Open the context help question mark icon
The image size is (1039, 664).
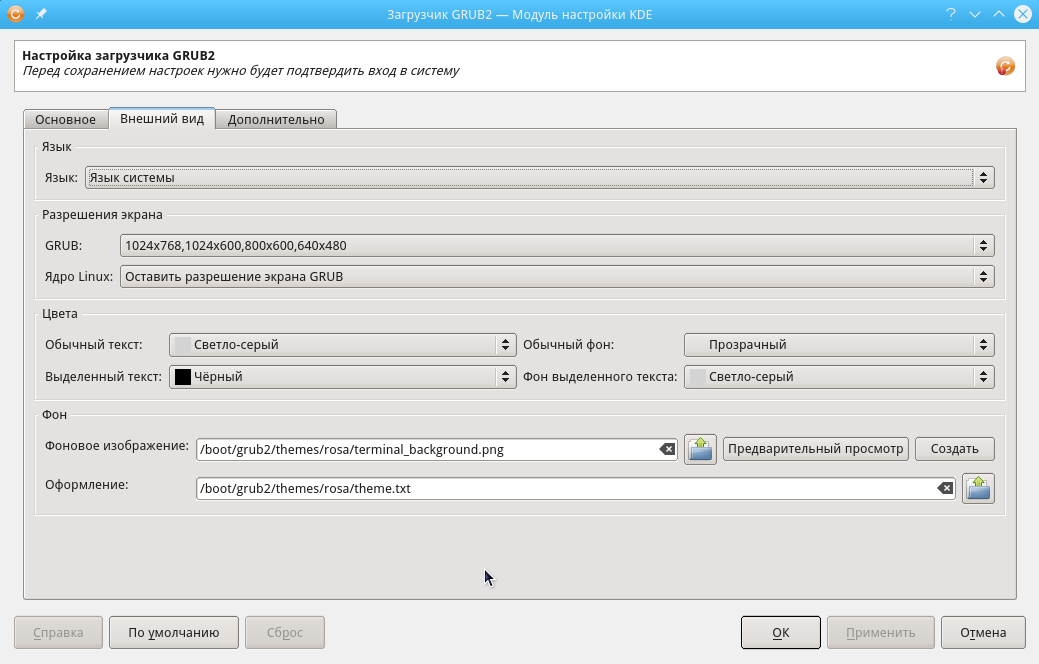951,14
